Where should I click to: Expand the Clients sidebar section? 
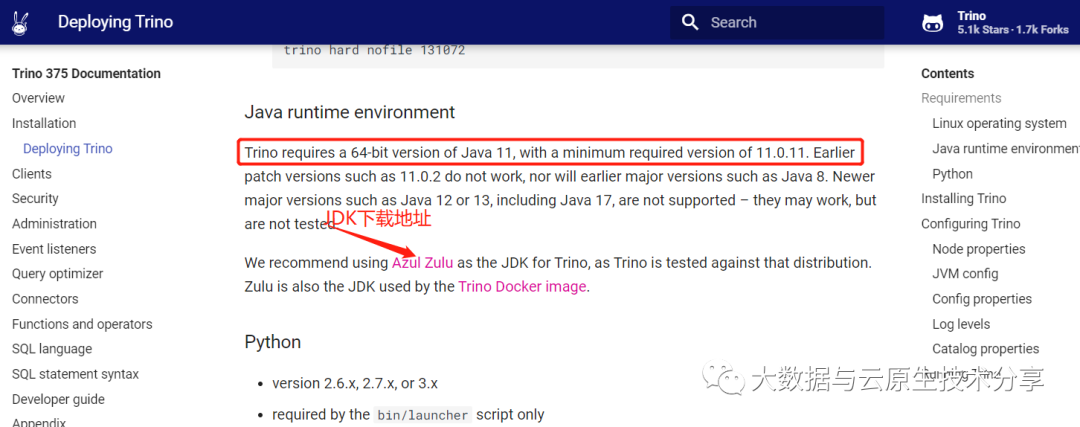point(32,174)
